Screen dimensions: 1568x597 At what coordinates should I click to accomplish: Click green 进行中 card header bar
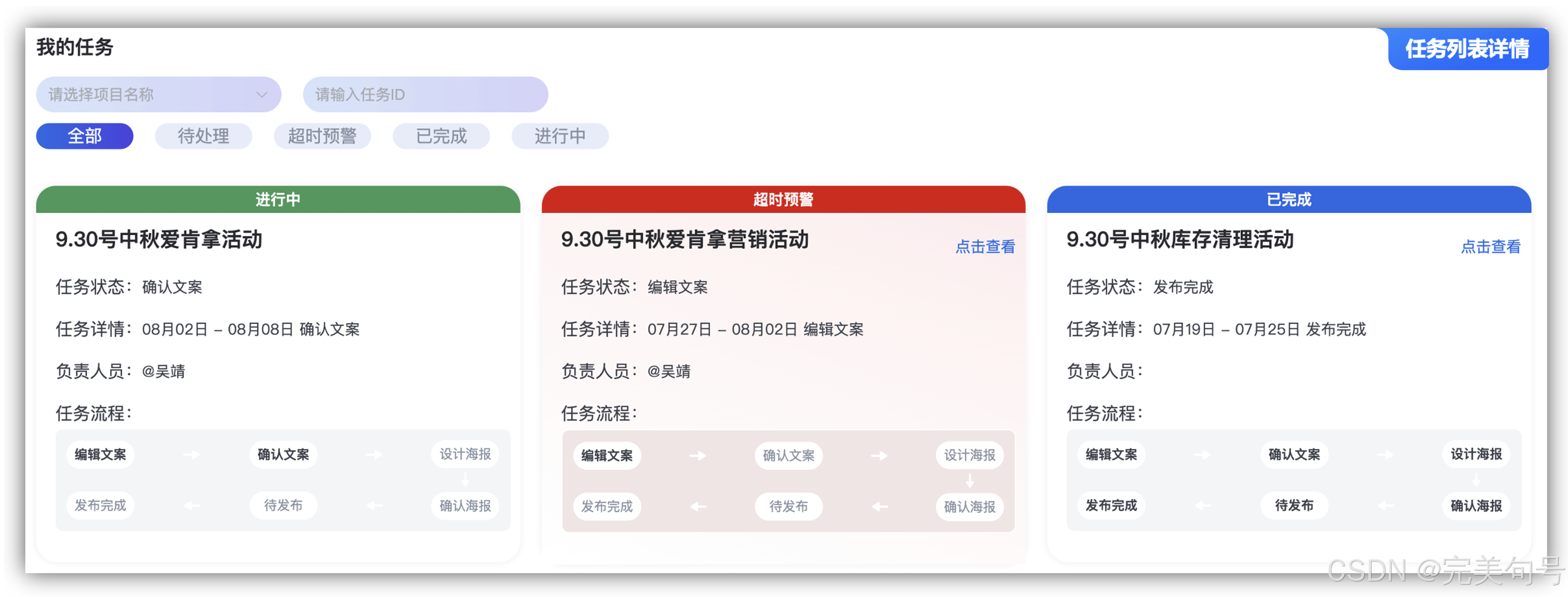click(277, 199)
